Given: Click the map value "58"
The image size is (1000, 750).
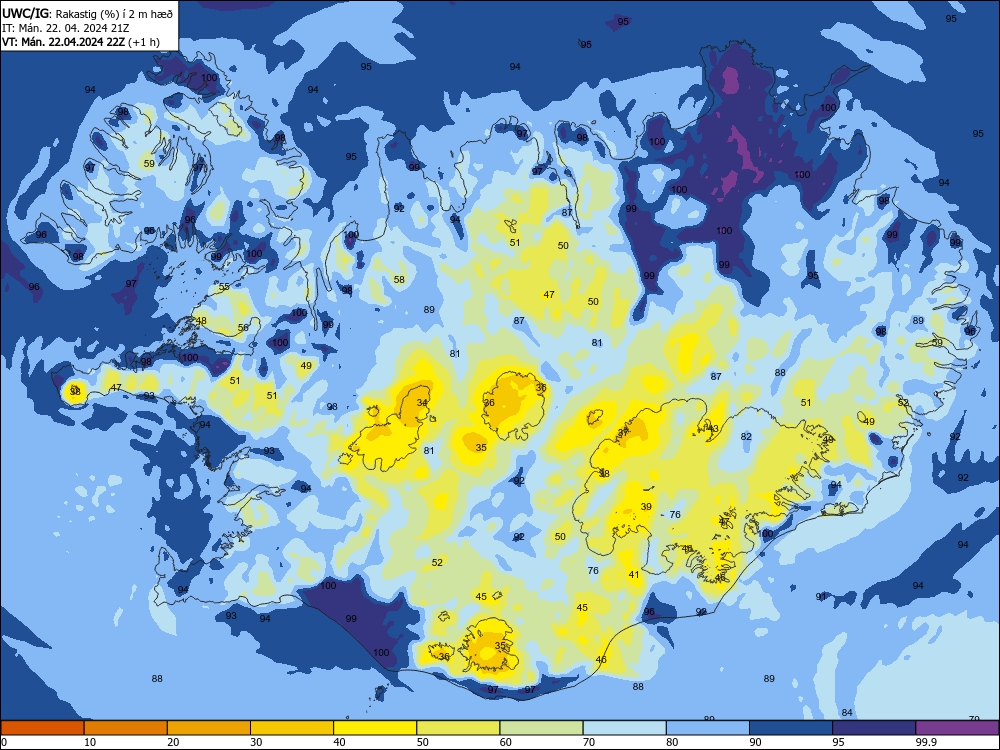Looking at the screenshot, I should [x=399, y=279].
